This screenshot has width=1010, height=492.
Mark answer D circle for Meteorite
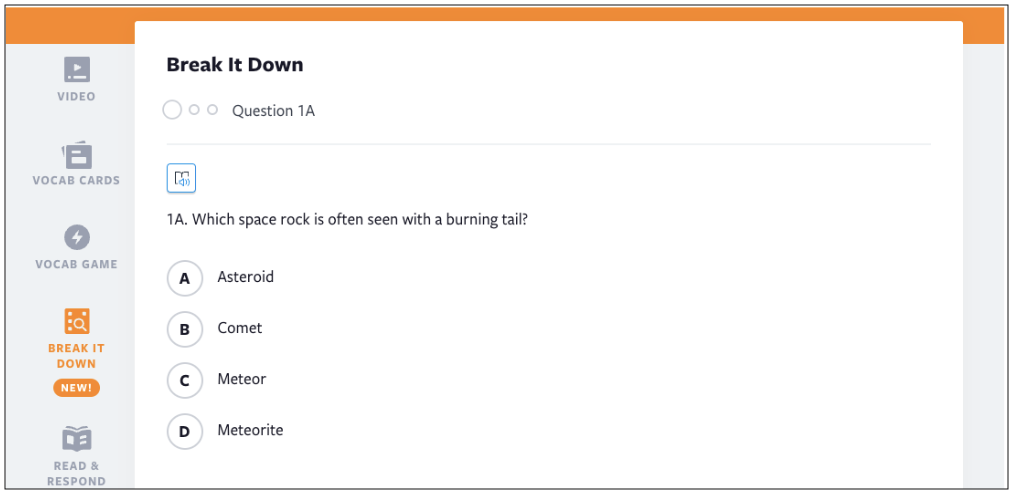(x=184, y=432)
